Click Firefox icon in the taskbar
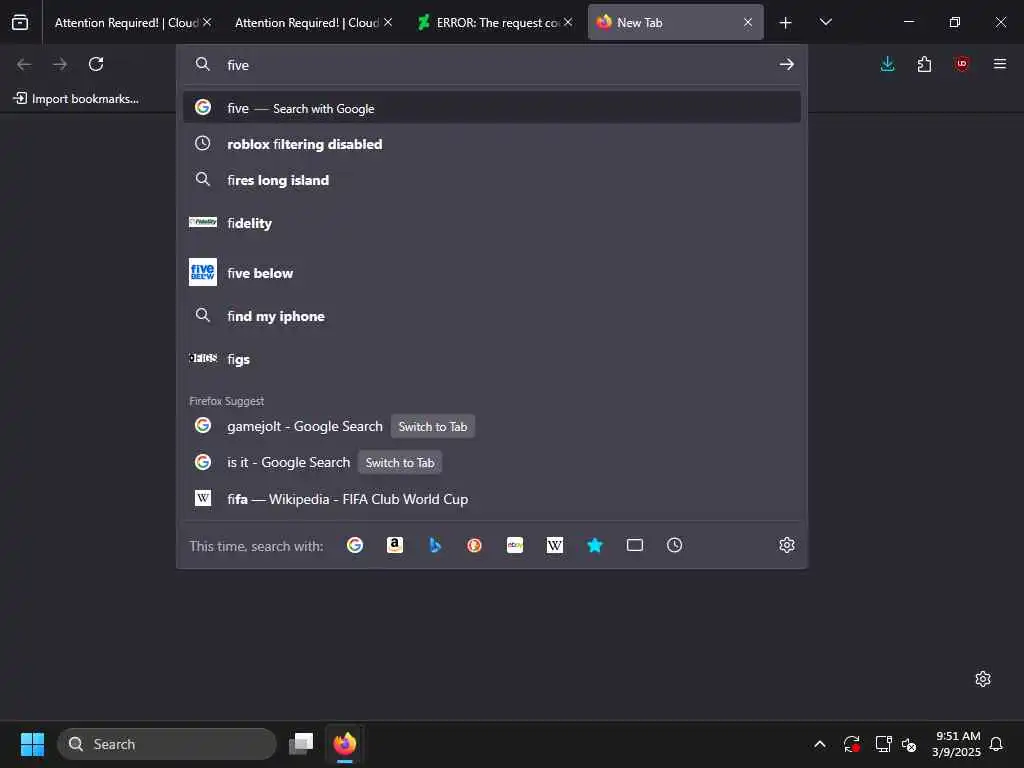The width and height of the screenshot is (1024, 768). click(x=345, y=744)
